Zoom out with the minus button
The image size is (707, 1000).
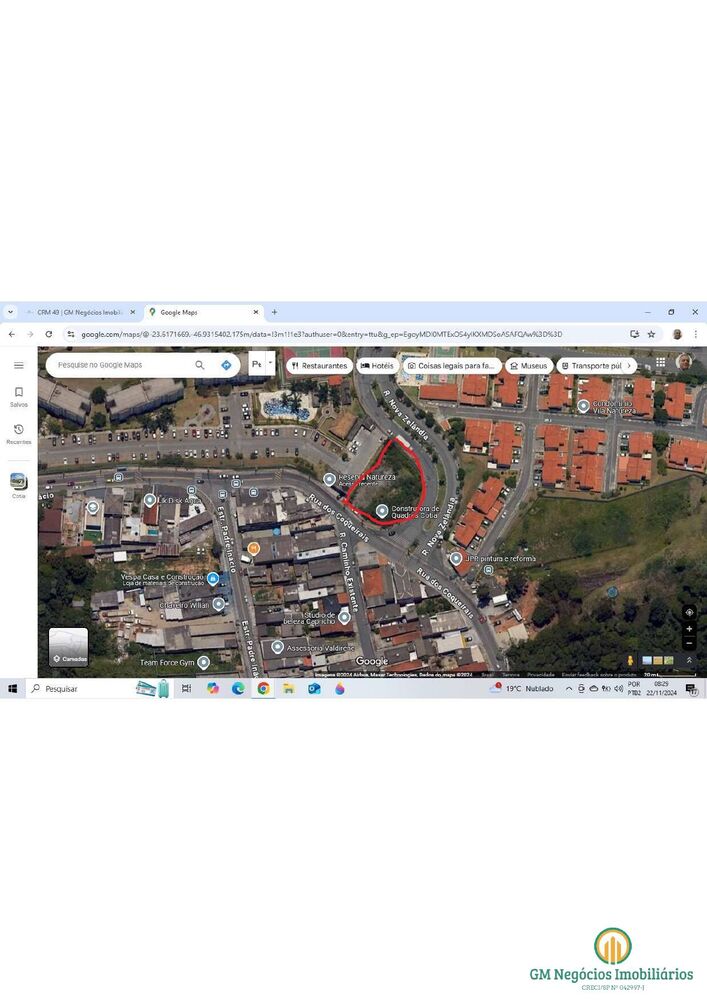[x=689, y=643]
